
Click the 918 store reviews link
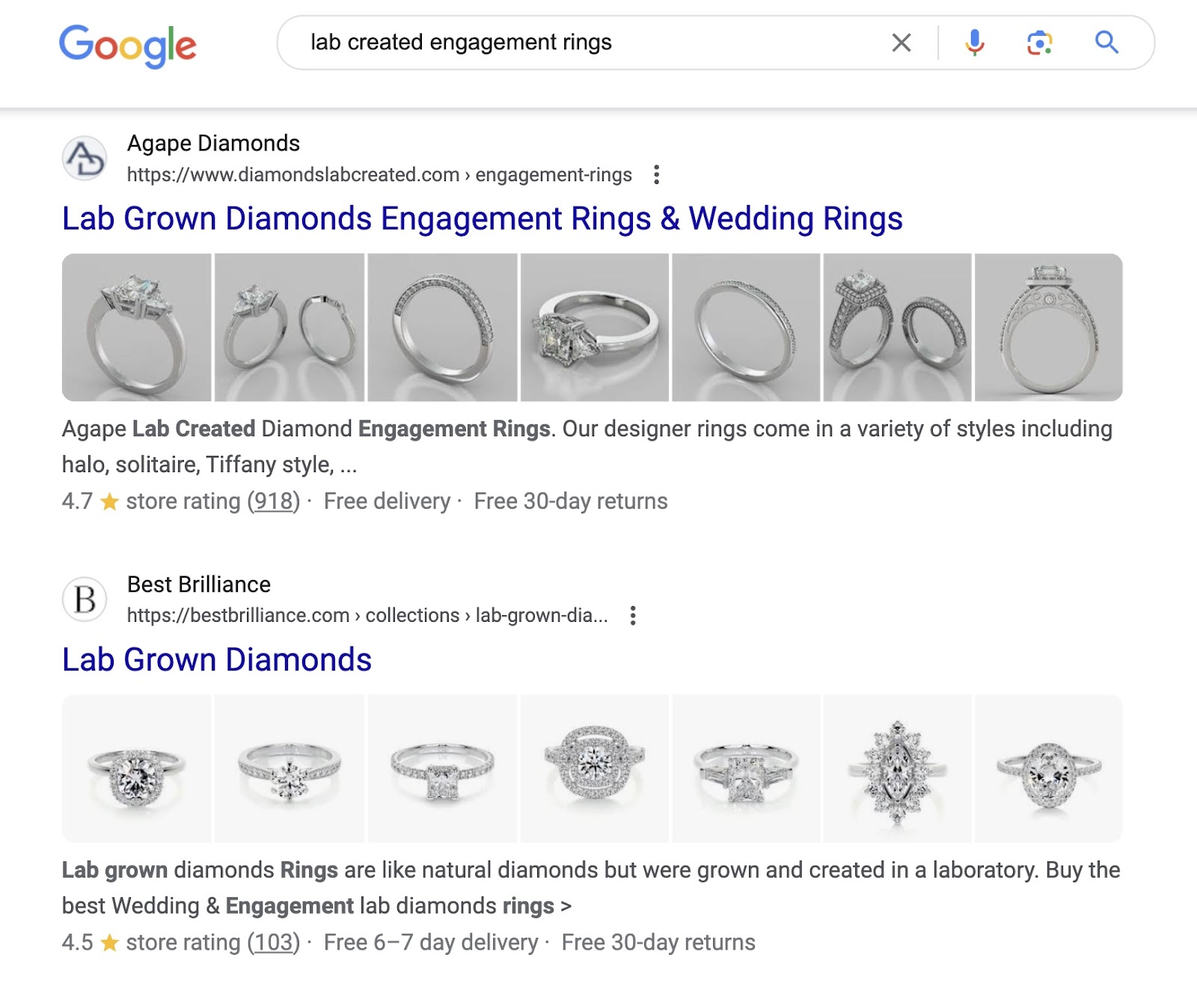click(273, 501)
